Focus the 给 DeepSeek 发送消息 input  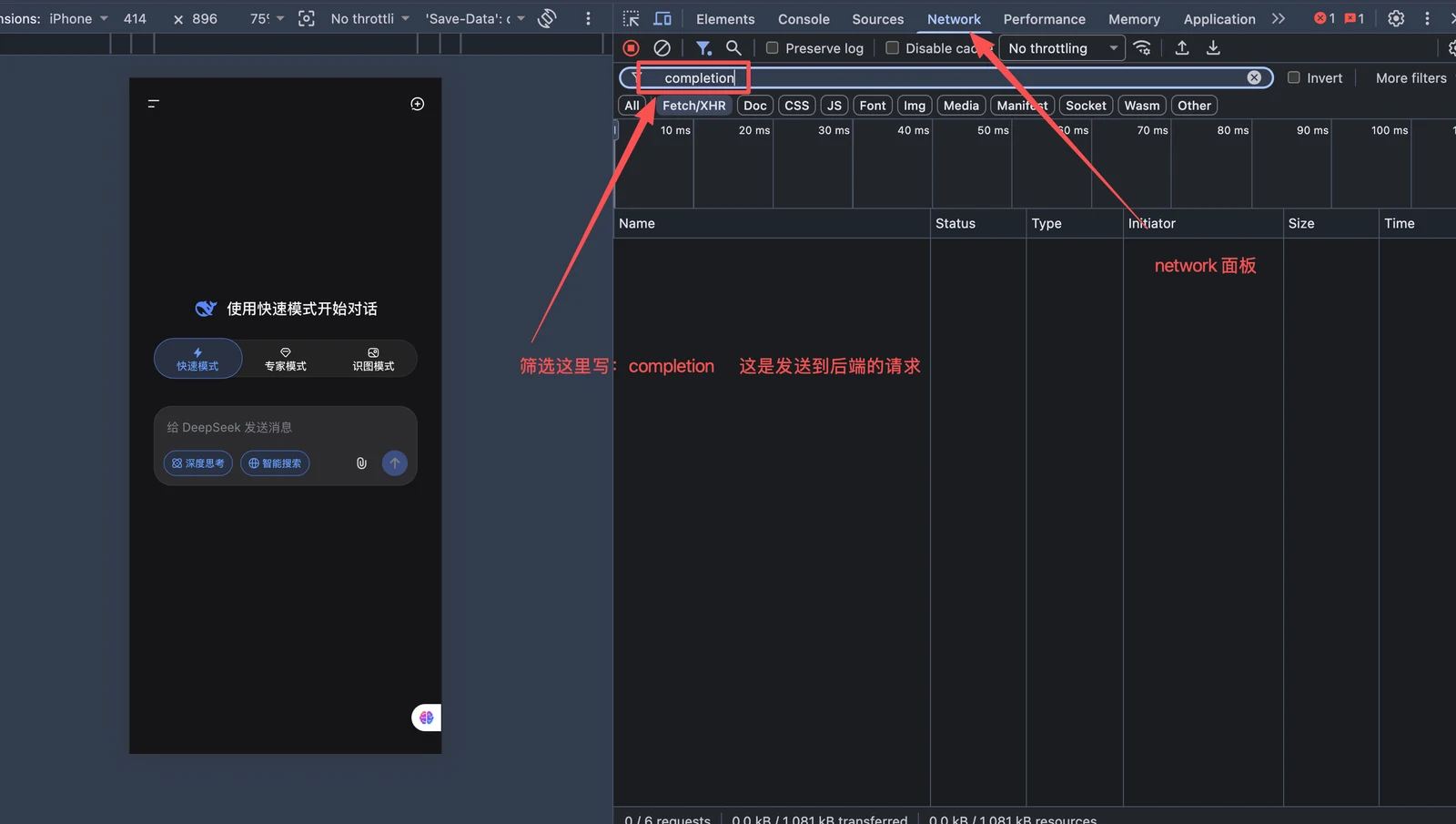285,427
